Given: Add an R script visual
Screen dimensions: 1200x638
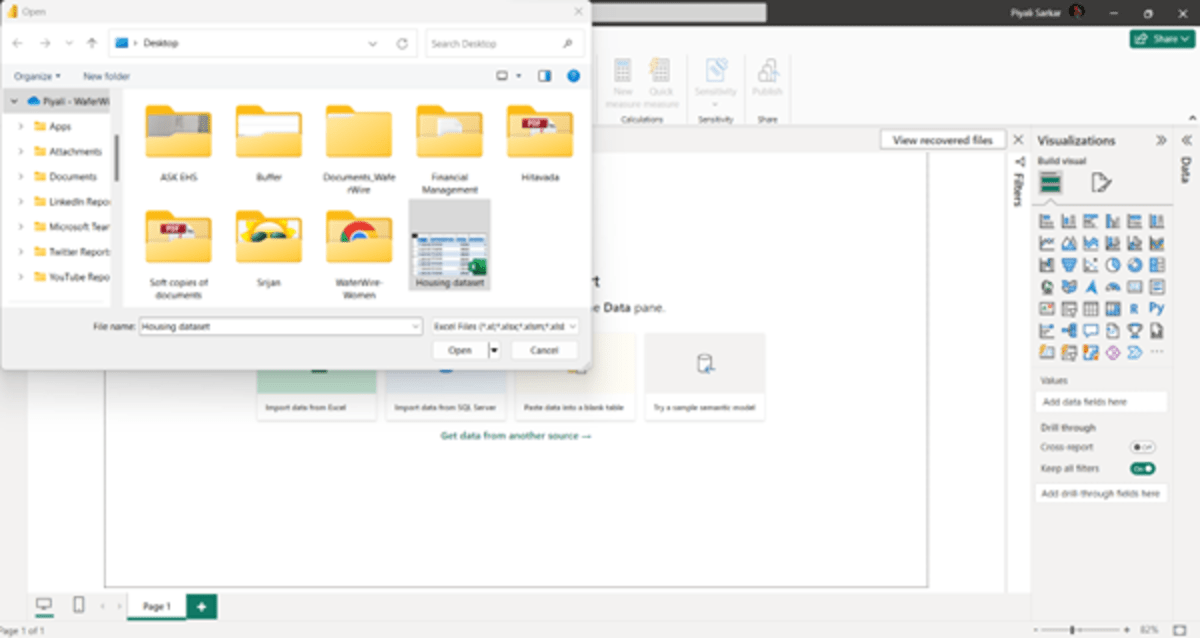Looking at the screenshot, I should pyautogui.click(x=1135, y=309).
